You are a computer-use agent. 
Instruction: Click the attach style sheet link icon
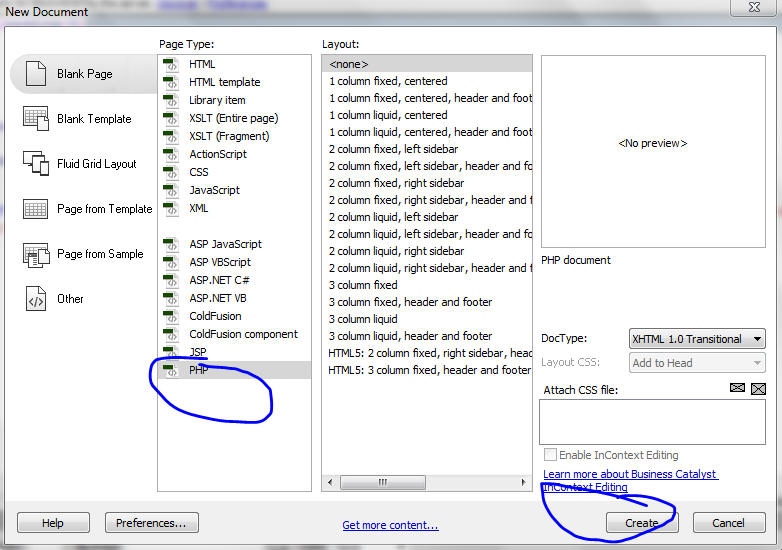pos(737,388)
